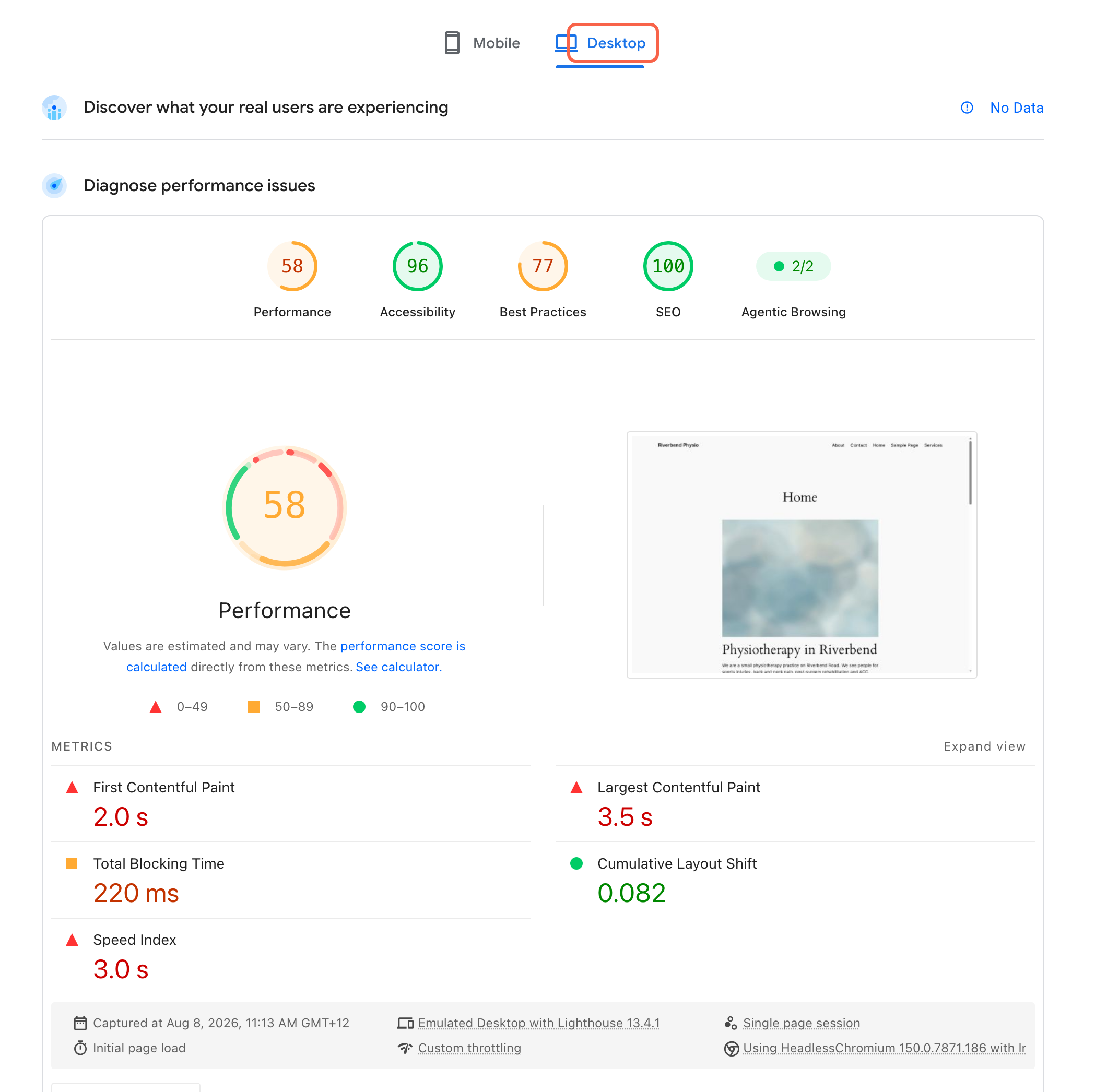Open the No Data link
Viewport: 1107px width, 1092px height.
click(1017, 108)
